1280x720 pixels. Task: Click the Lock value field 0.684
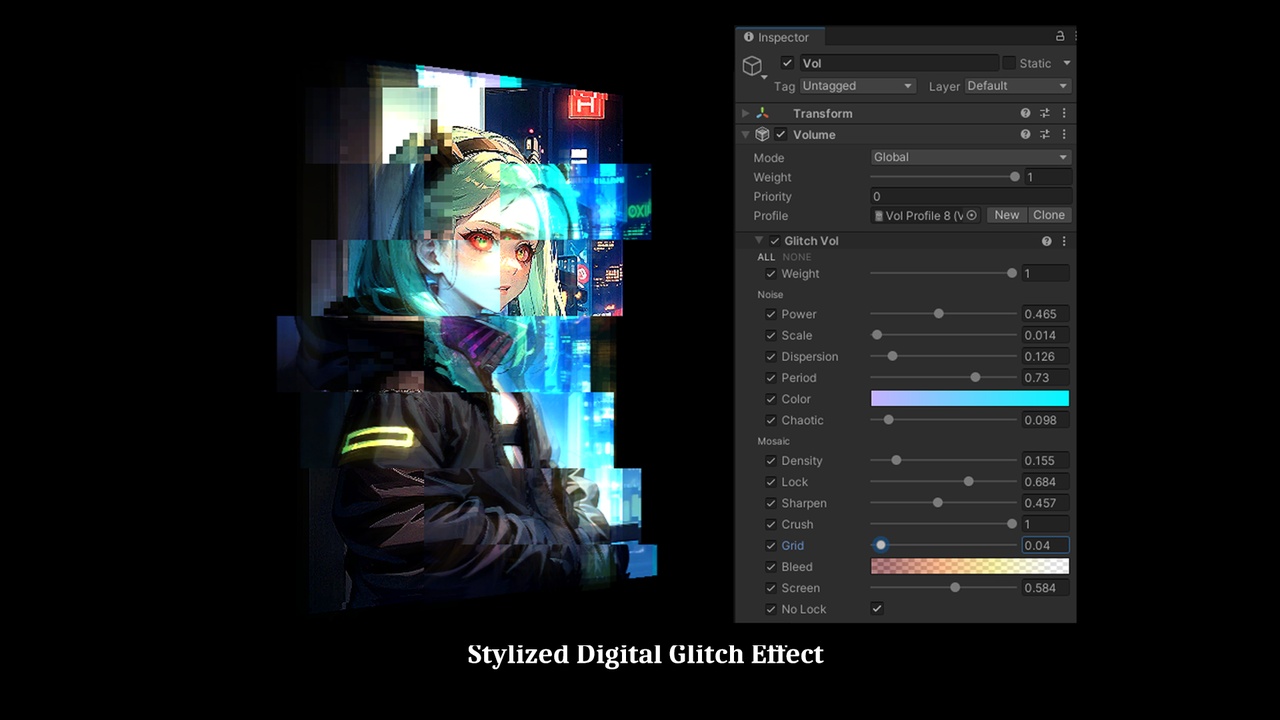click(x=1045, y=482)
